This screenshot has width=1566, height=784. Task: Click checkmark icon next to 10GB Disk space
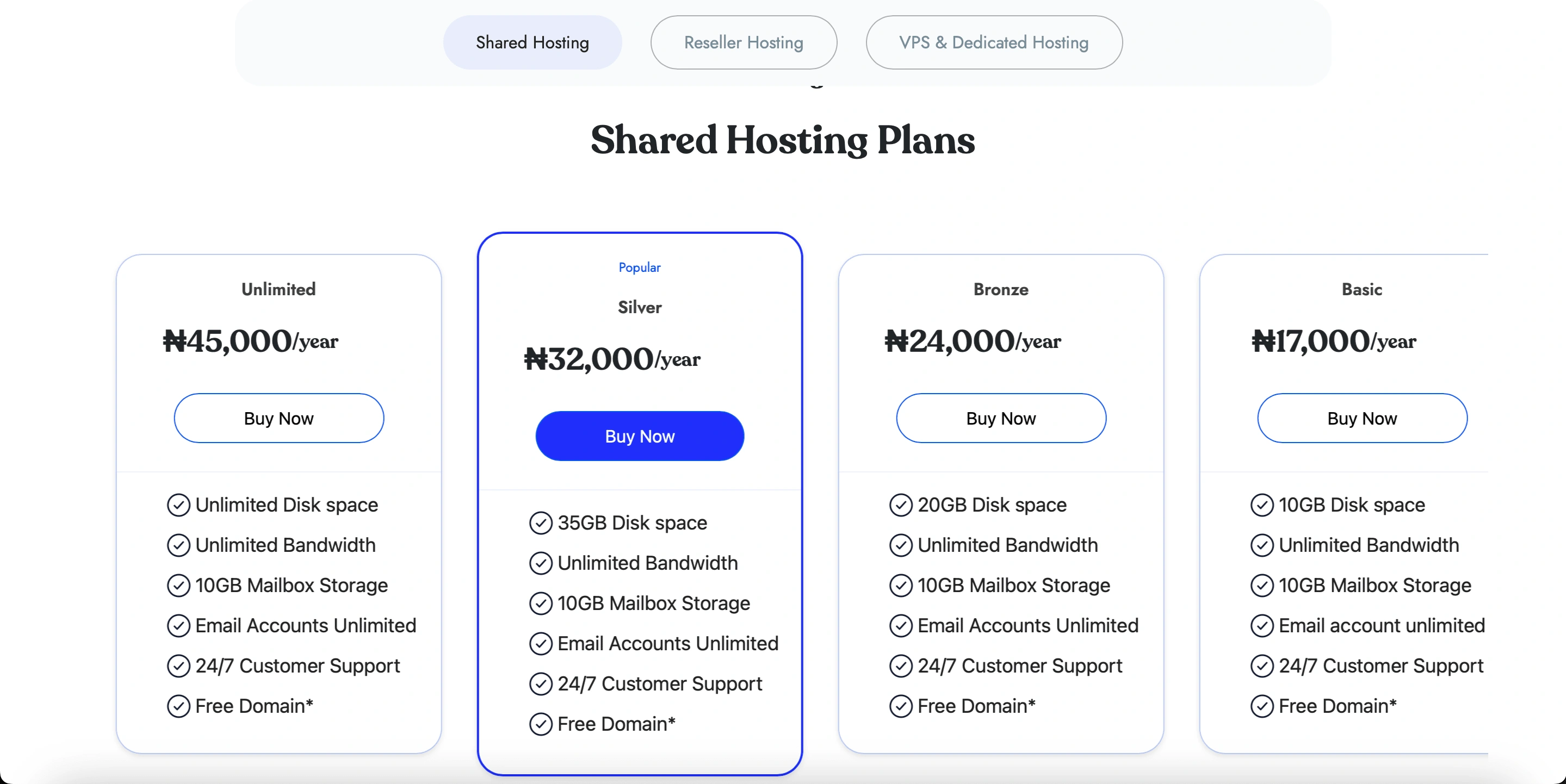click(1261, 505)
